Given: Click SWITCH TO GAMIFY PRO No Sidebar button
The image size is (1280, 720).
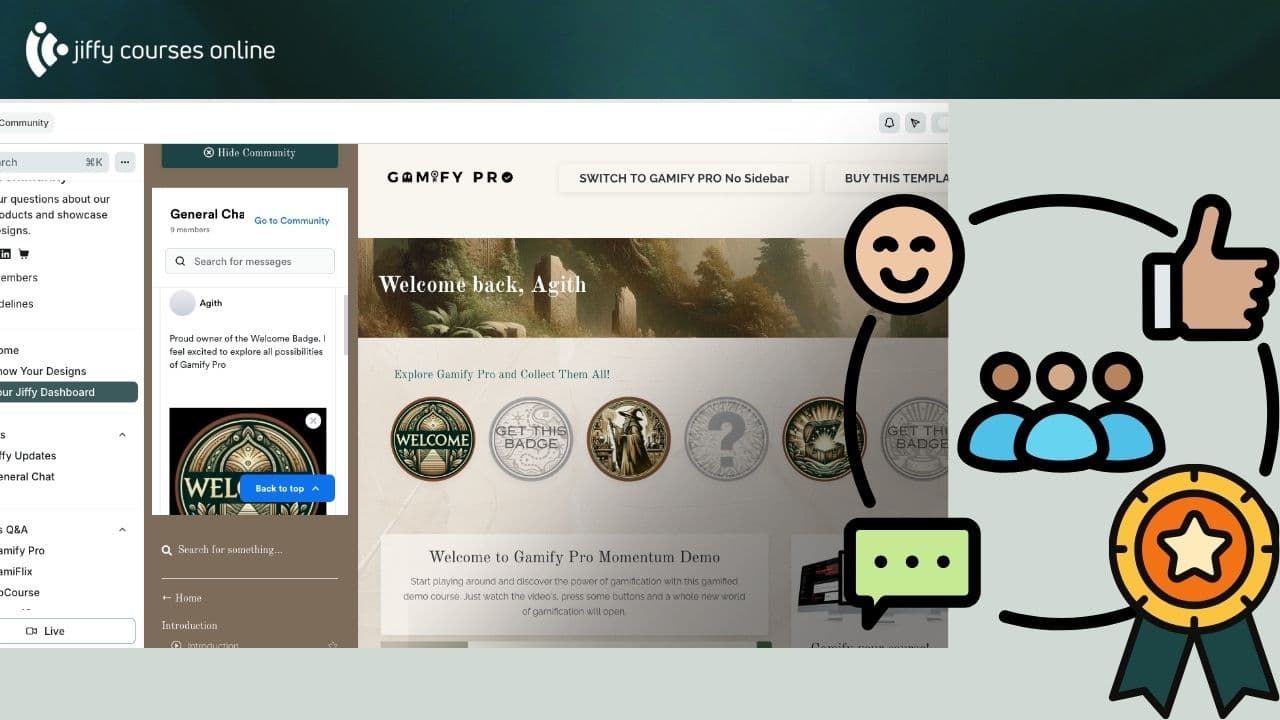Looking at the screenshot, I should (684, 178).
